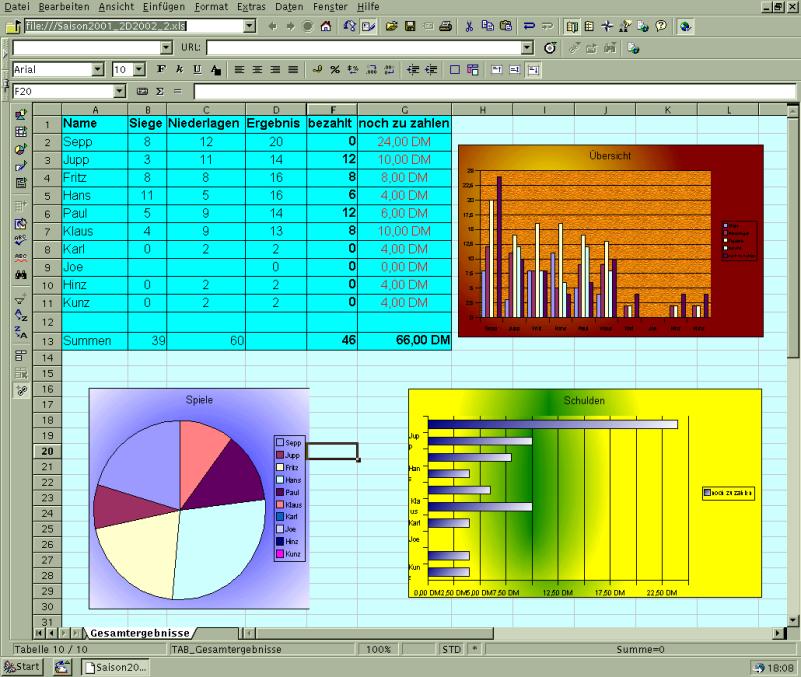Screen dimensions: 801x677
Task: Toggle STD selection mode in status bar
Action: [x=452, y=649]
